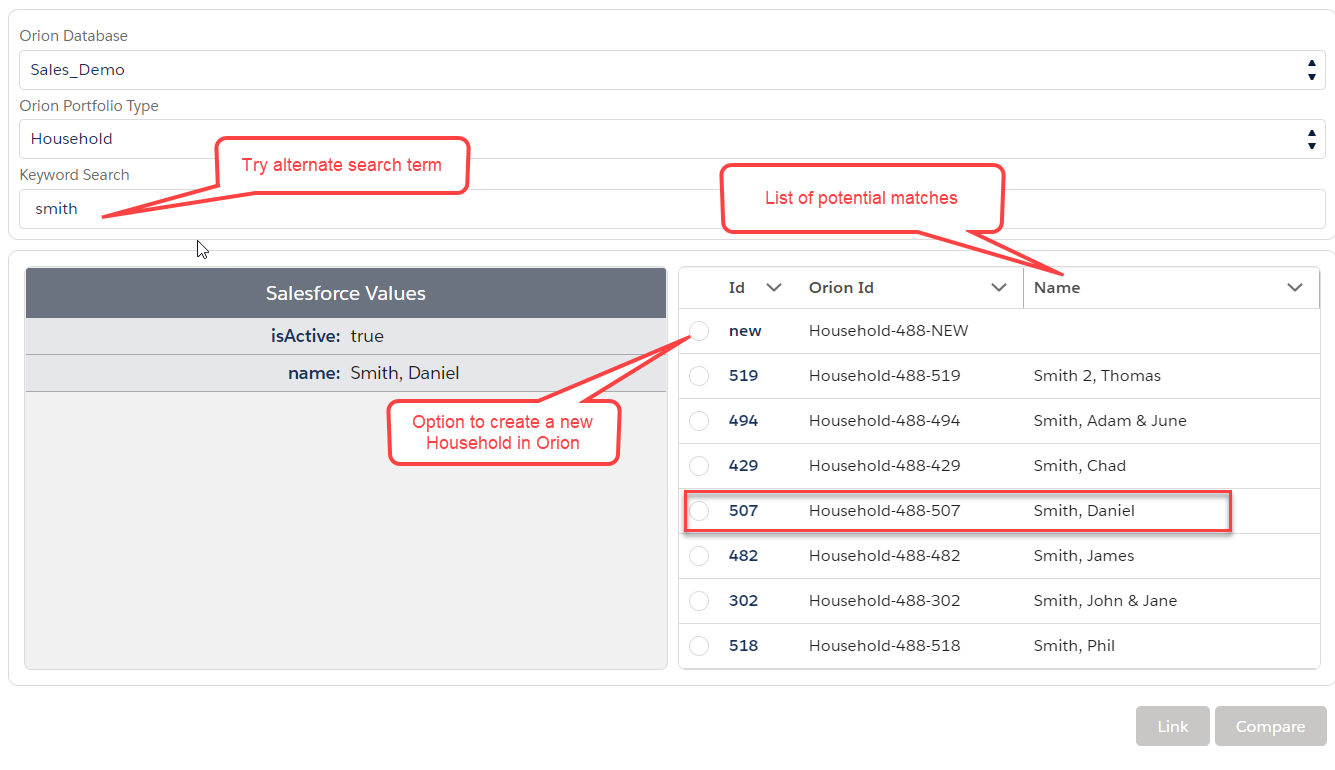Click Id 482 in the table

pos(743,556)
